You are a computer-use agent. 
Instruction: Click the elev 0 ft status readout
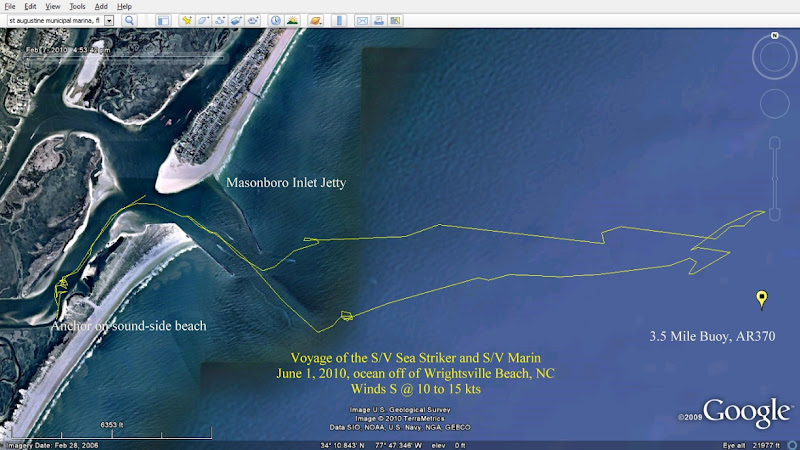(448, 445)
